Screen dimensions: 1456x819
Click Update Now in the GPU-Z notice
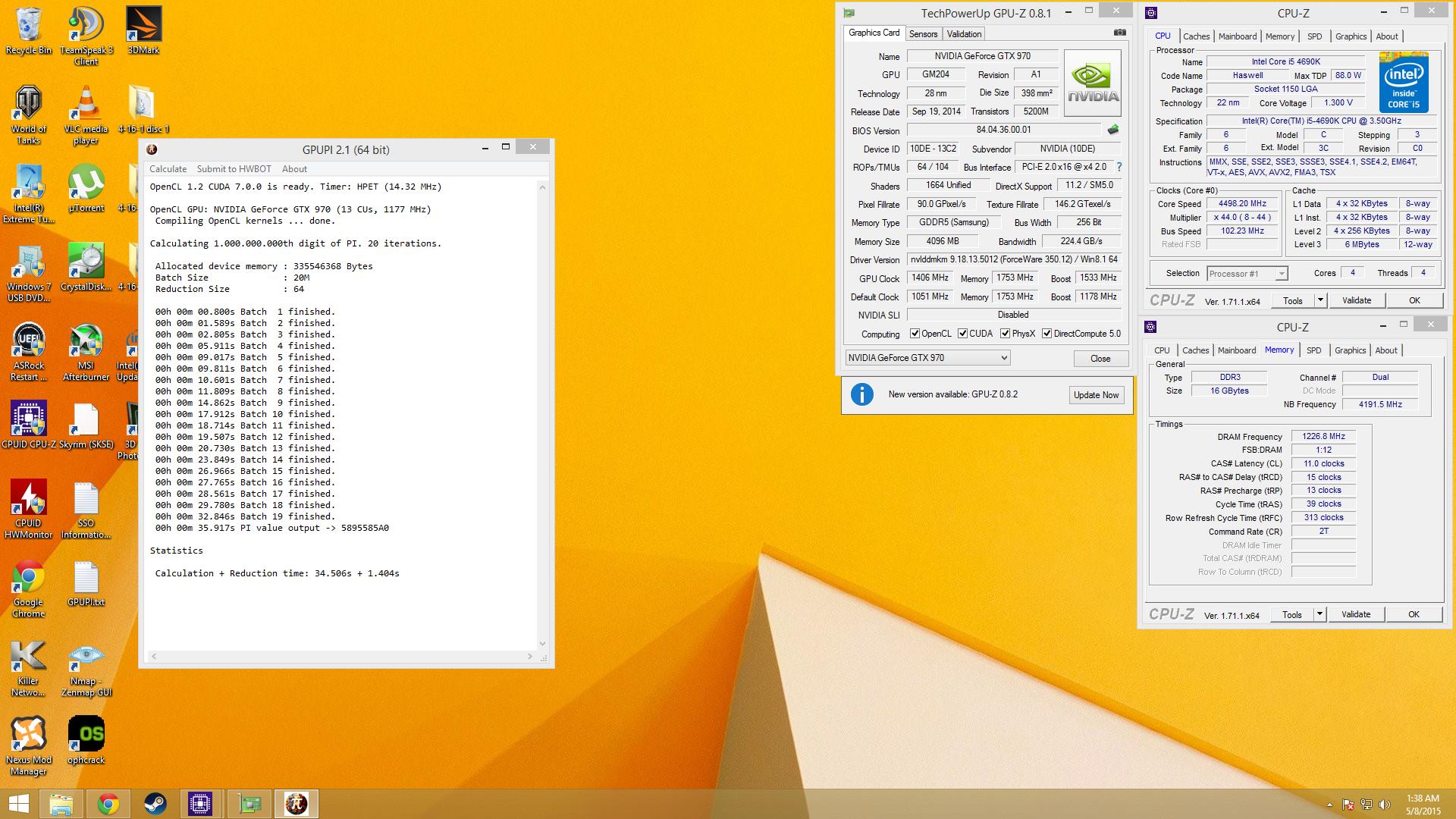(x=1096, y=395)
